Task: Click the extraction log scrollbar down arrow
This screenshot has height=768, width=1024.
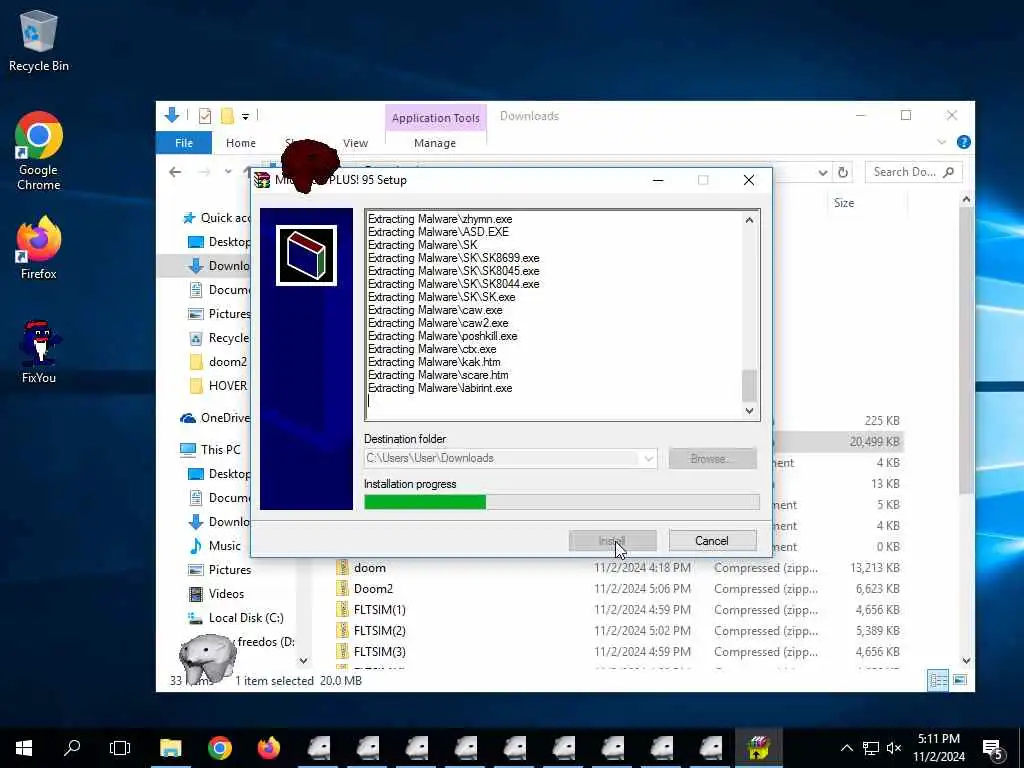Action: click(749, 411)
